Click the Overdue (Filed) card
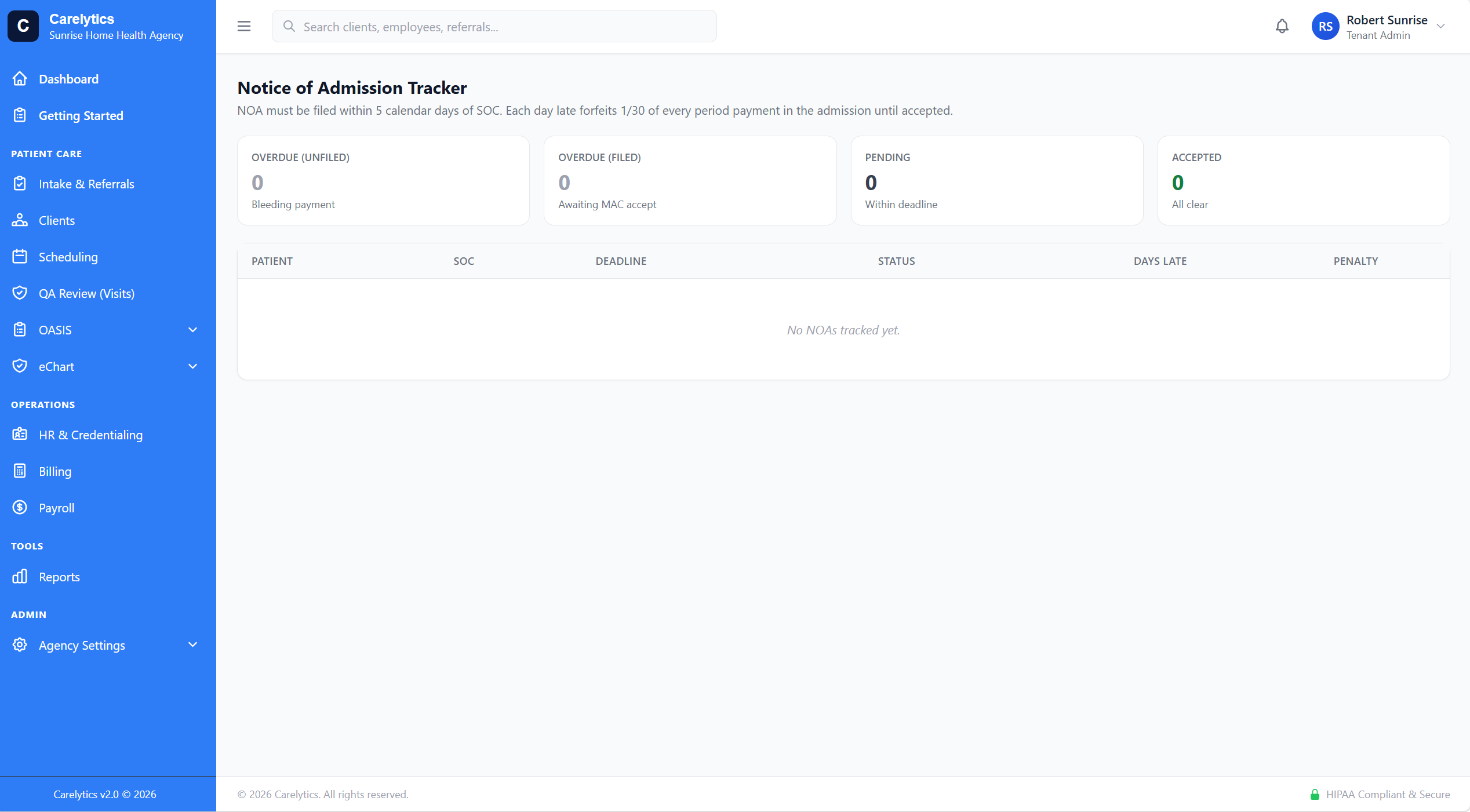 pyautogui.click(x=690, y=180)
